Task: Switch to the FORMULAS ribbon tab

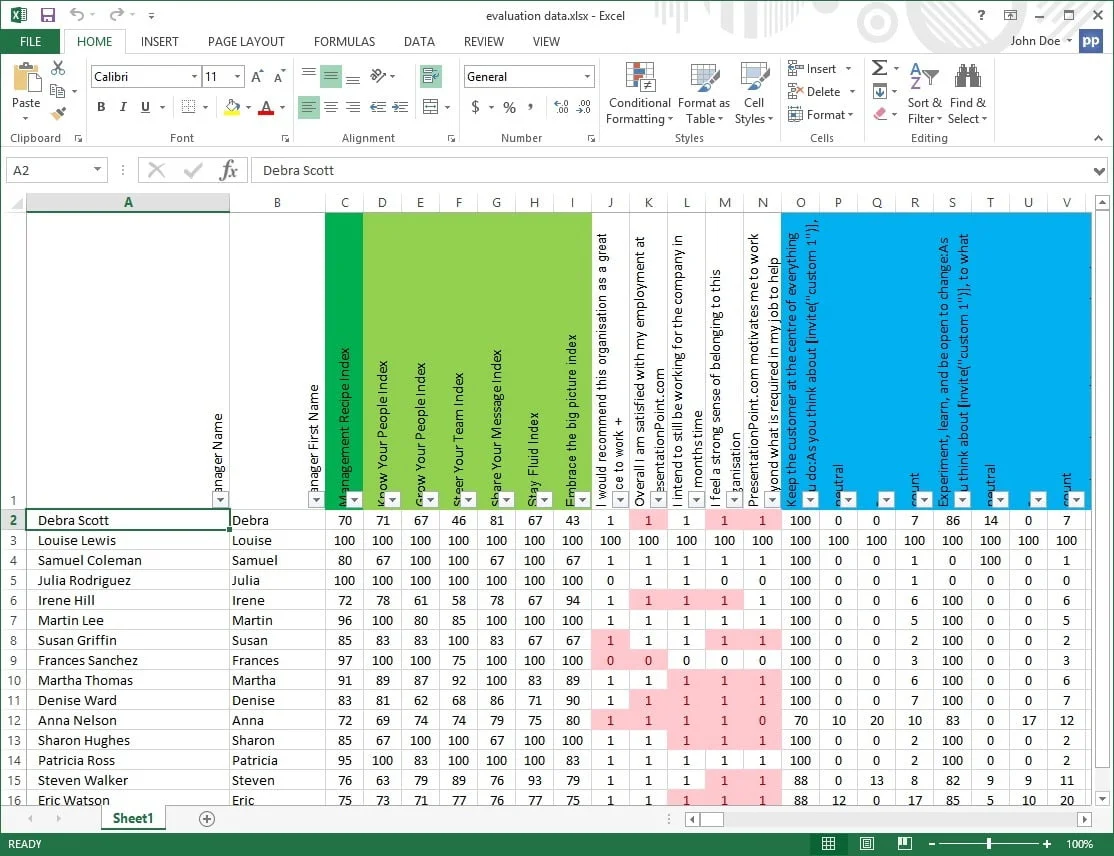Action: [344, 42]
